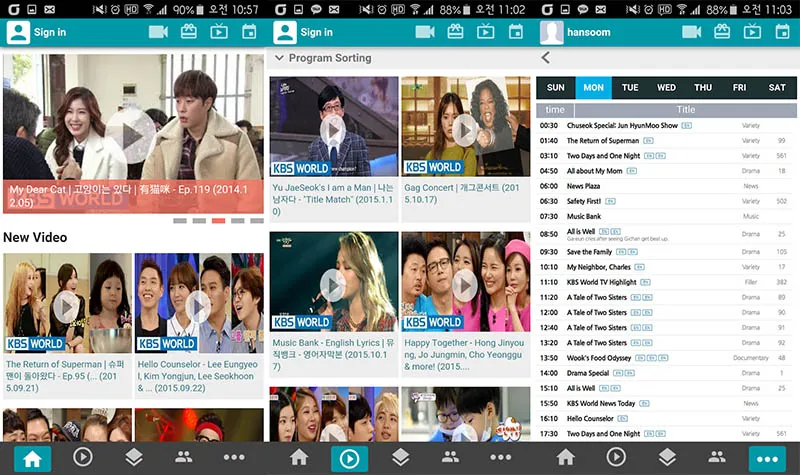This screenshot has width=800, height=475.
Task: Select the 15:50 KBS World News Today row
Action: (x=666, y=403)
